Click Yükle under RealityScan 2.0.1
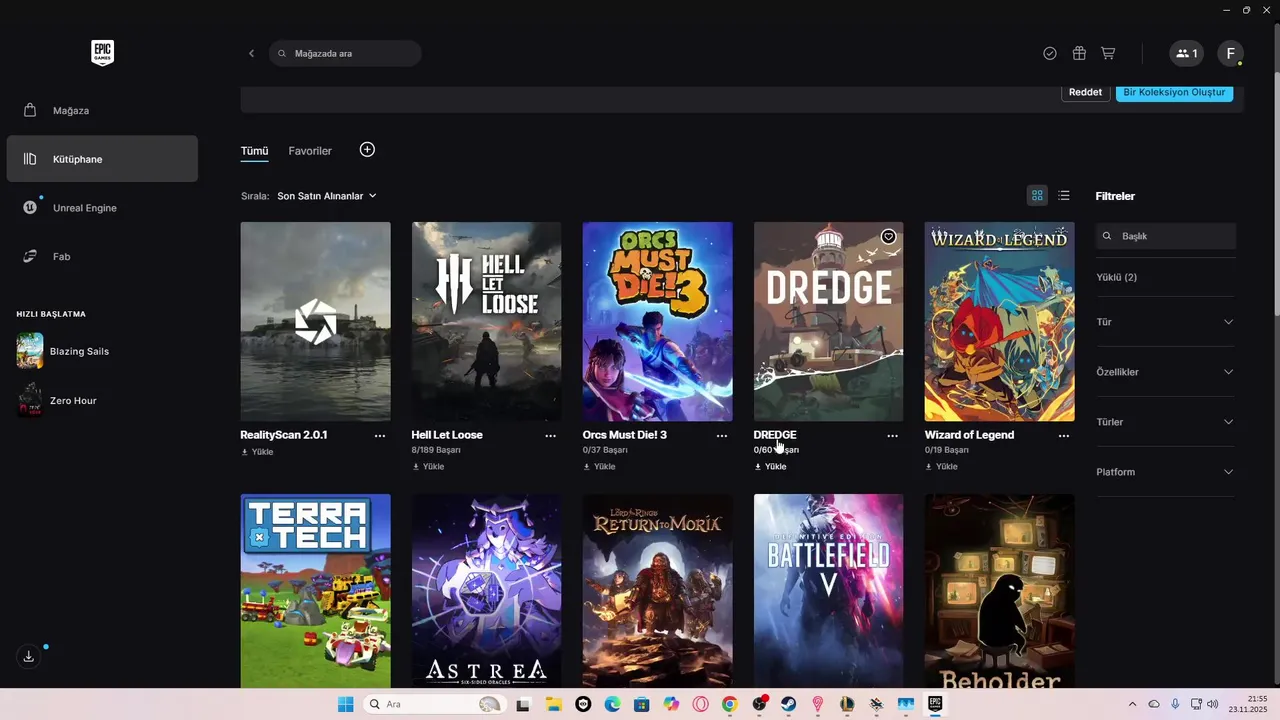1280x720 pixels. point(258,452)
